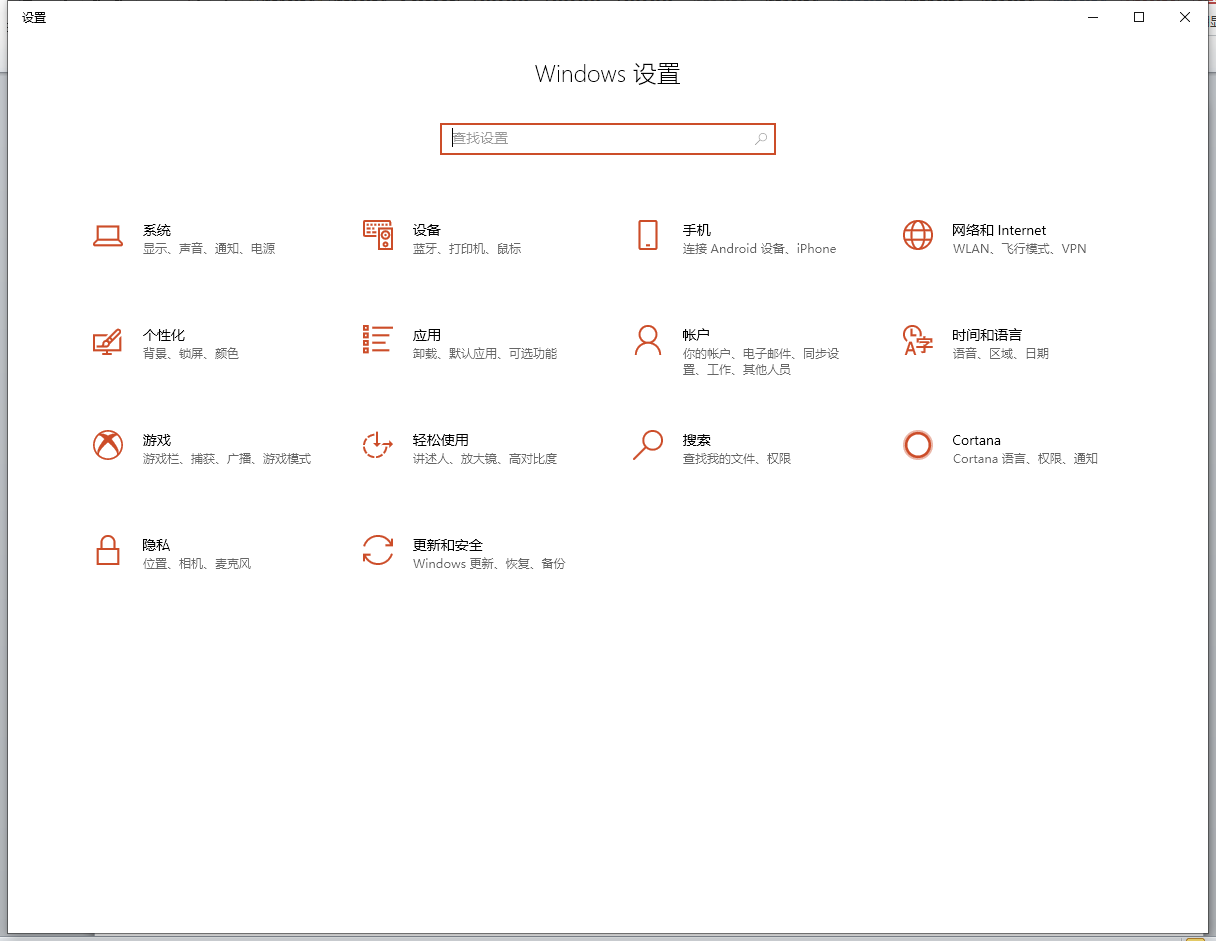Focus the 查找设置 search field

[x=608, y=139]
